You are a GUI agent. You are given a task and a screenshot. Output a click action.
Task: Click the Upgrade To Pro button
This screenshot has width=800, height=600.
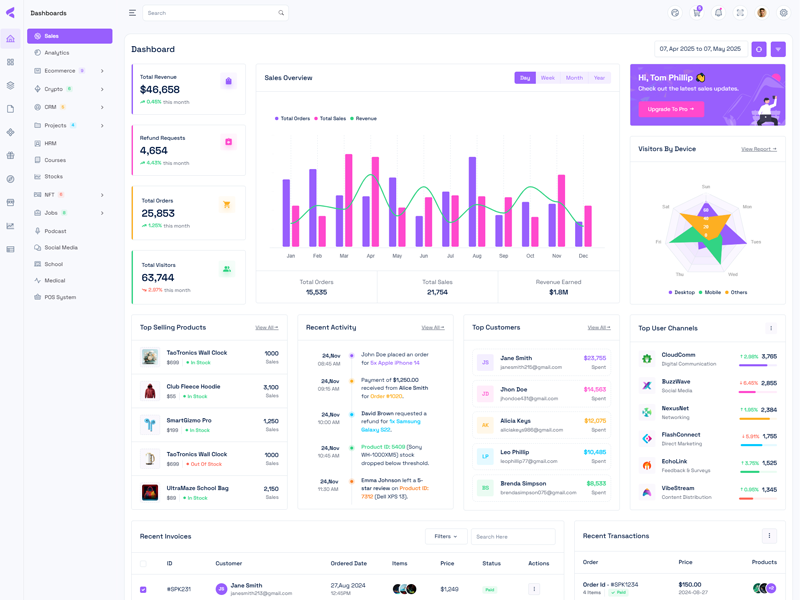click(x=671, y=109)
